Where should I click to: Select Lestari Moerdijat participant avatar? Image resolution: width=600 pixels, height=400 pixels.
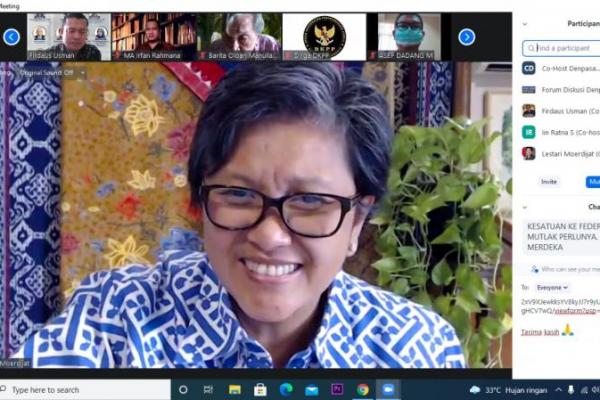(529, 153)
